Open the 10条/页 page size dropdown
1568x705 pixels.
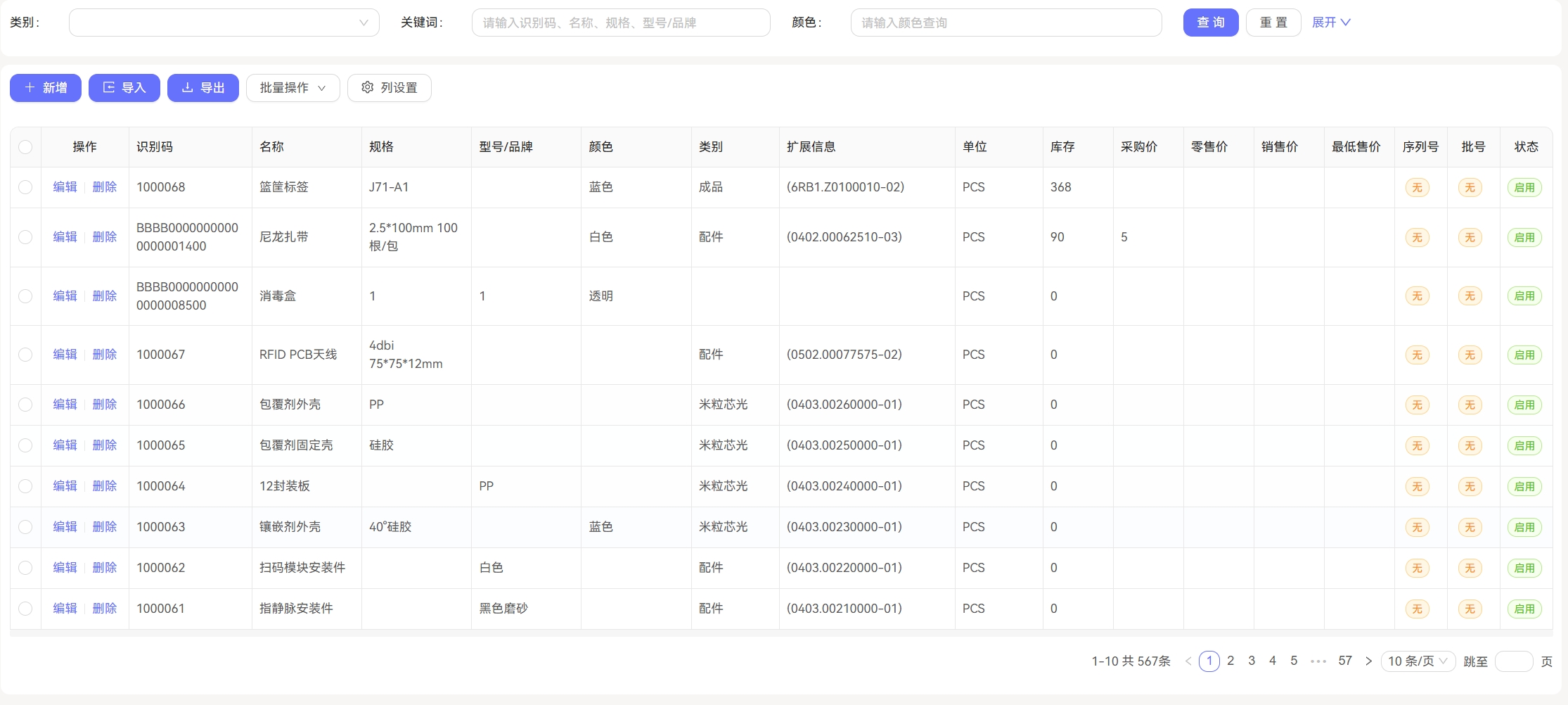pos(1418,661)
